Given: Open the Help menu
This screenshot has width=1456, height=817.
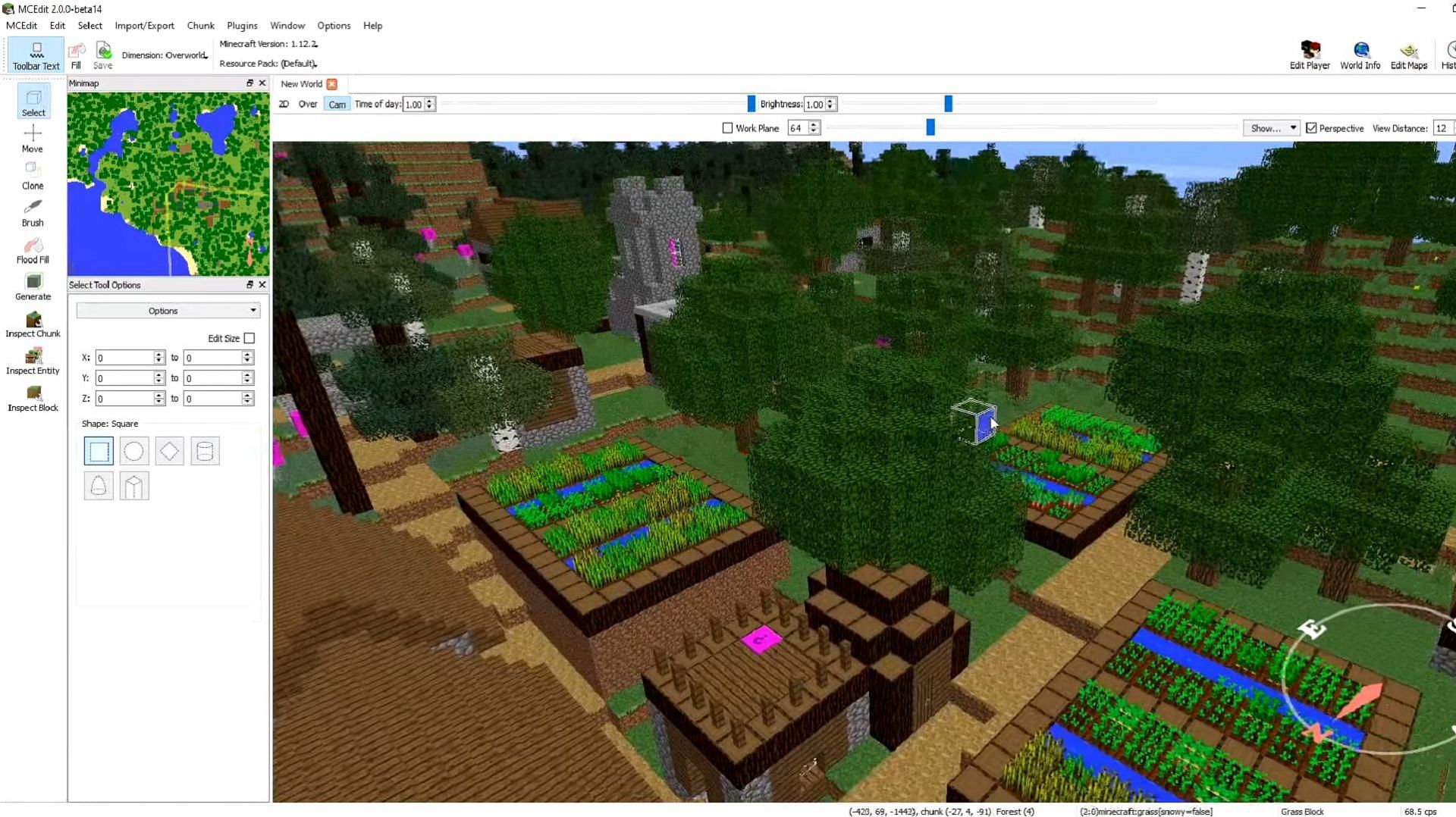Looking at the screenshot, I should click(x=372, y=25).
